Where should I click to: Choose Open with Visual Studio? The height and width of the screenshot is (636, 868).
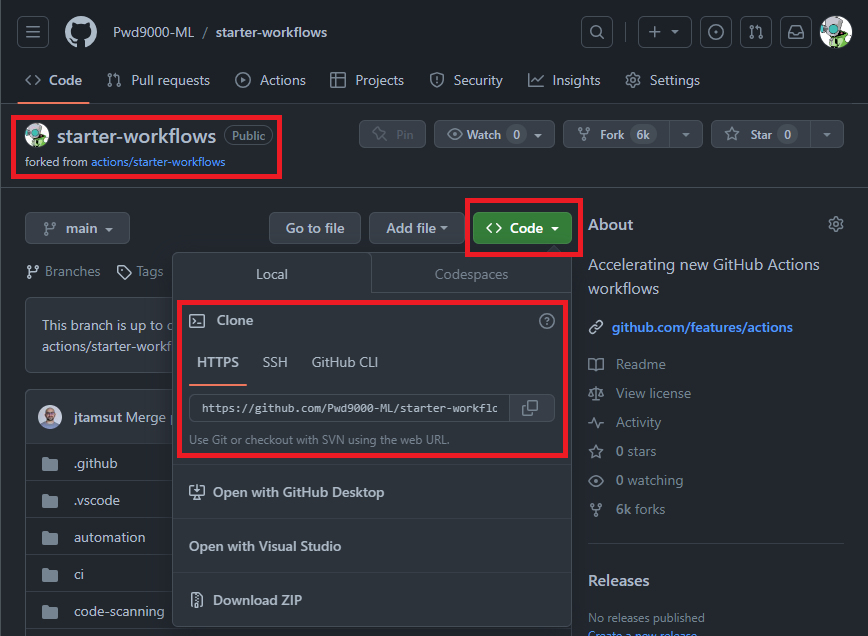point(372,546)
